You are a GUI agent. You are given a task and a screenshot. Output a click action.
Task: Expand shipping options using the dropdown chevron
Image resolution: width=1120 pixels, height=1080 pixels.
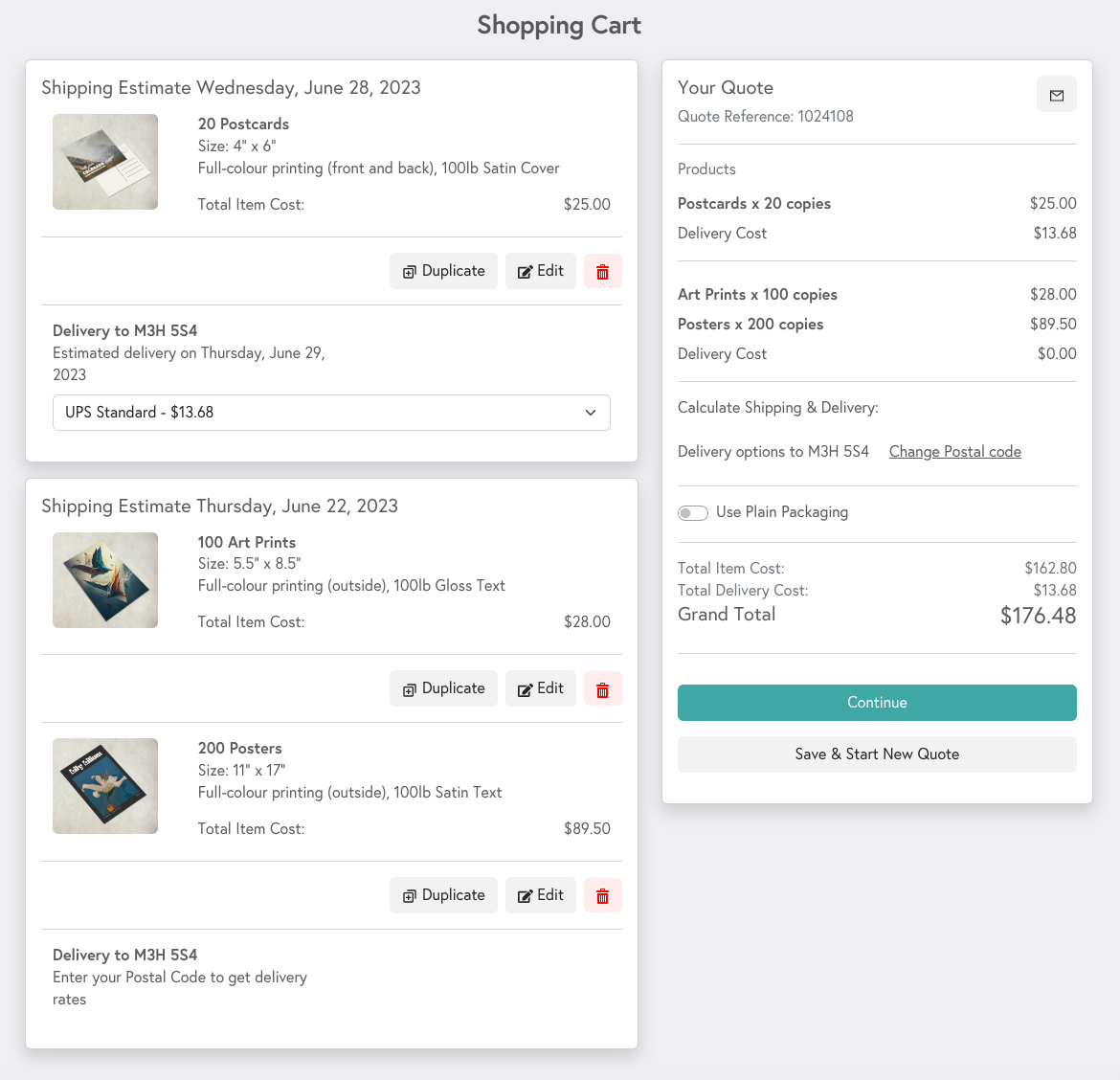click(x=592, y=413)
